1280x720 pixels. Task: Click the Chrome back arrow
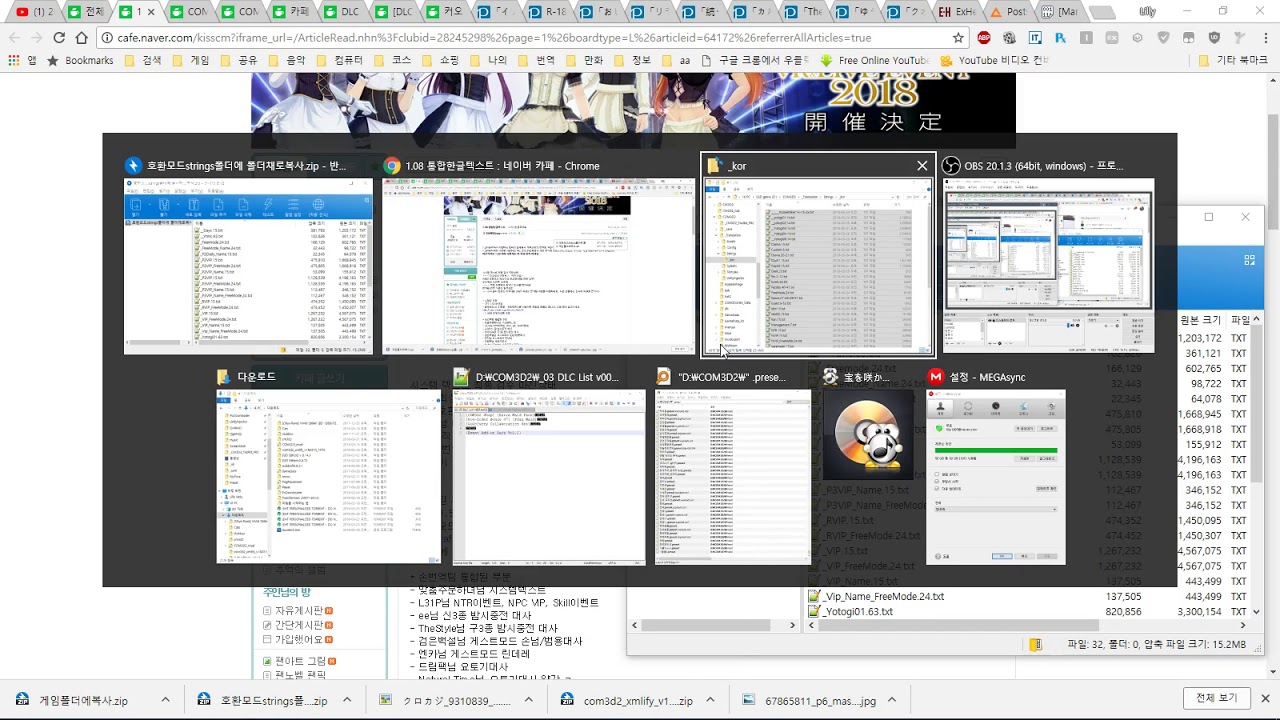[14, 37]
